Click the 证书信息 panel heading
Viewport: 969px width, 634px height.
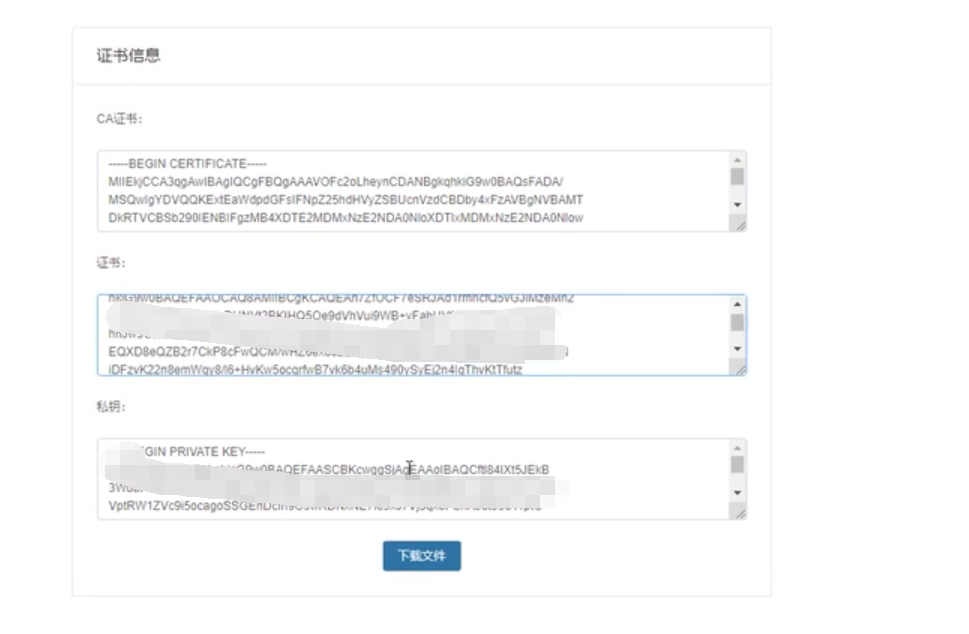pyautogui.click(x=129, y=56)
